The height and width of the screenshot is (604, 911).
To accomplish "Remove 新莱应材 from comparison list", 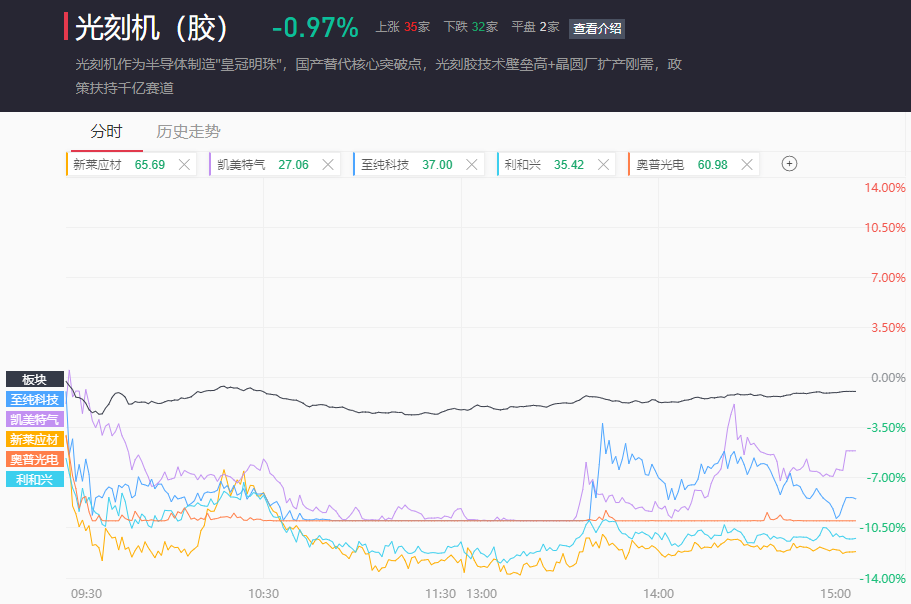I will point(184,165).
